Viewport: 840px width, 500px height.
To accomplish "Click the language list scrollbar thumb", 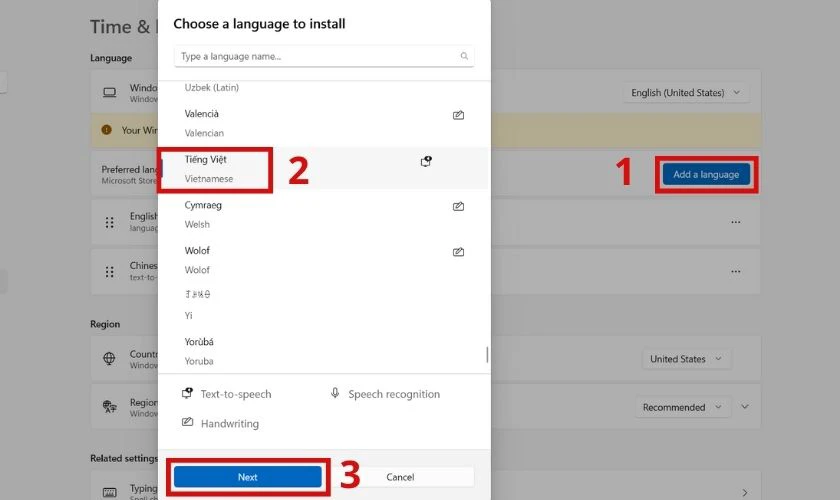I will point(487,354).
